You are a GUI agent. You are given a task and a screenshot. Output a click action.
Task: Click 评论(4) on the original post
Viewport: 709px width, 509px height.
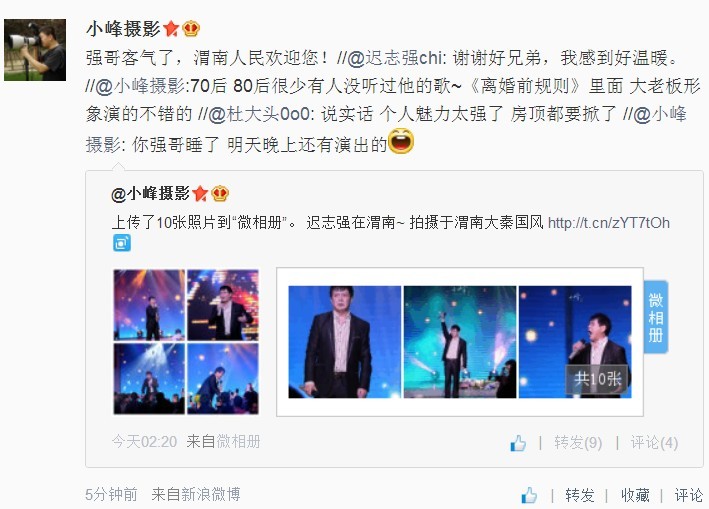click(x=654, y=443)
